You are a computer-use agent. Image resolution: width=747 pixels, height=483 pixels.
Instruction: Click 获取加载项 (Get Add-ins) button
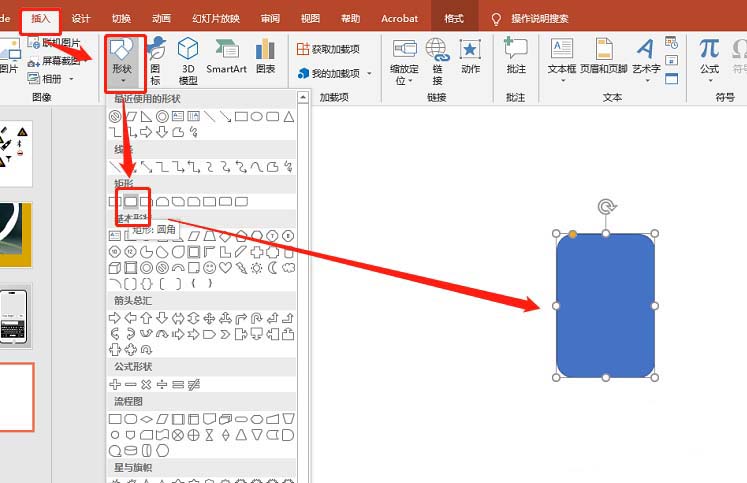coord(331,49)
